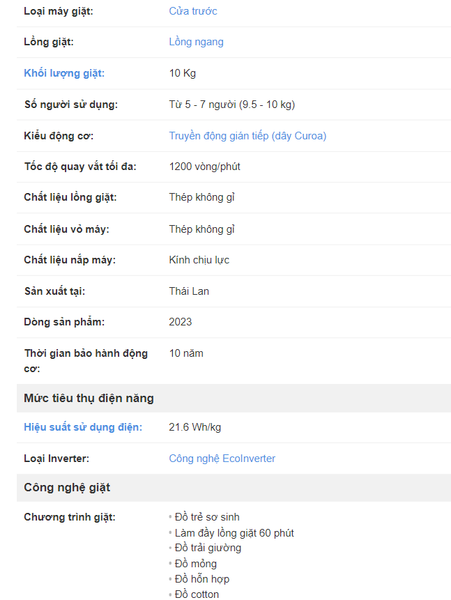
Task: Click the 'Đồ trẻ sơ sinh' program item
Action: [207, 517]
